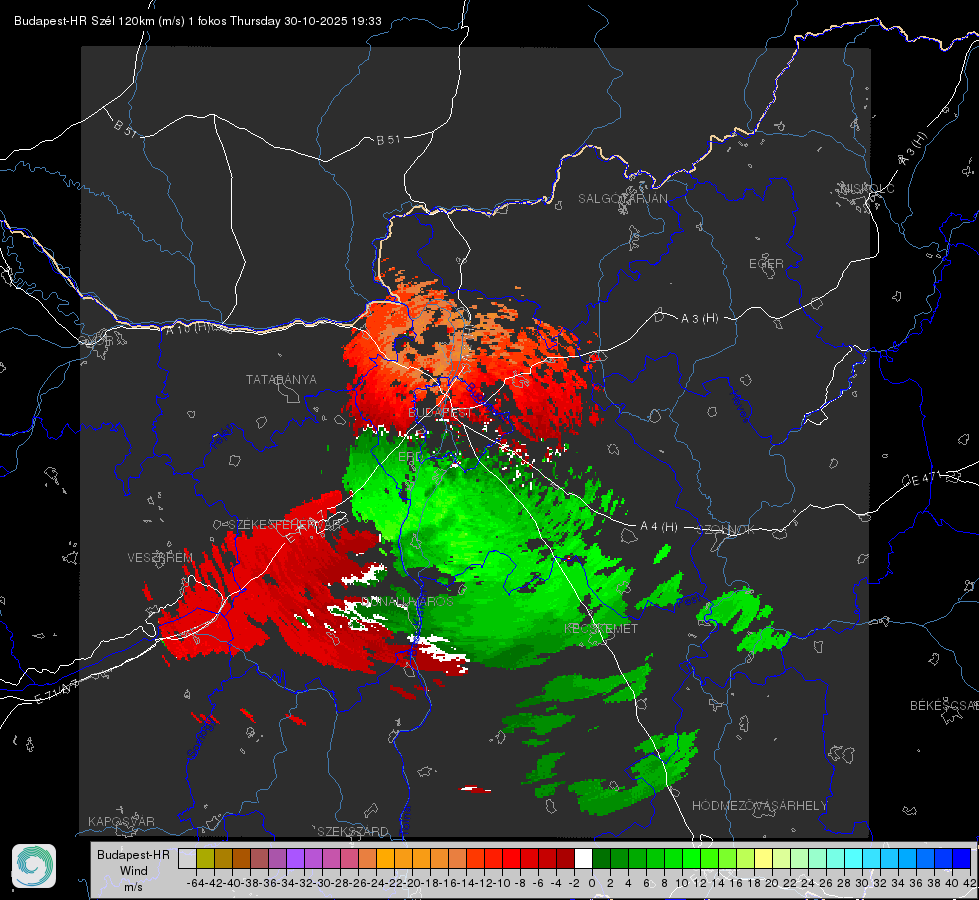Click the BÉKÉSCSABA city label

[x=944, y=706]
